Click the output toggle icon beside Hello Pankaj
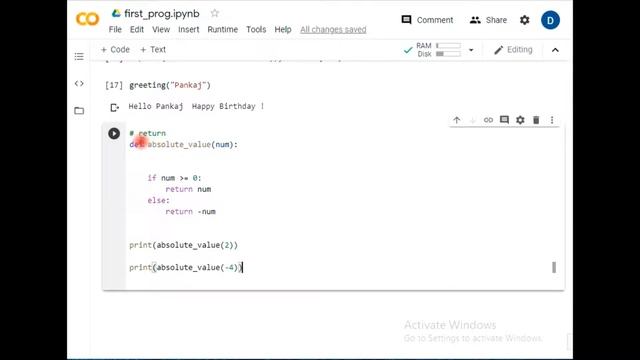This screenshot has width=640, height=360. 115,107
